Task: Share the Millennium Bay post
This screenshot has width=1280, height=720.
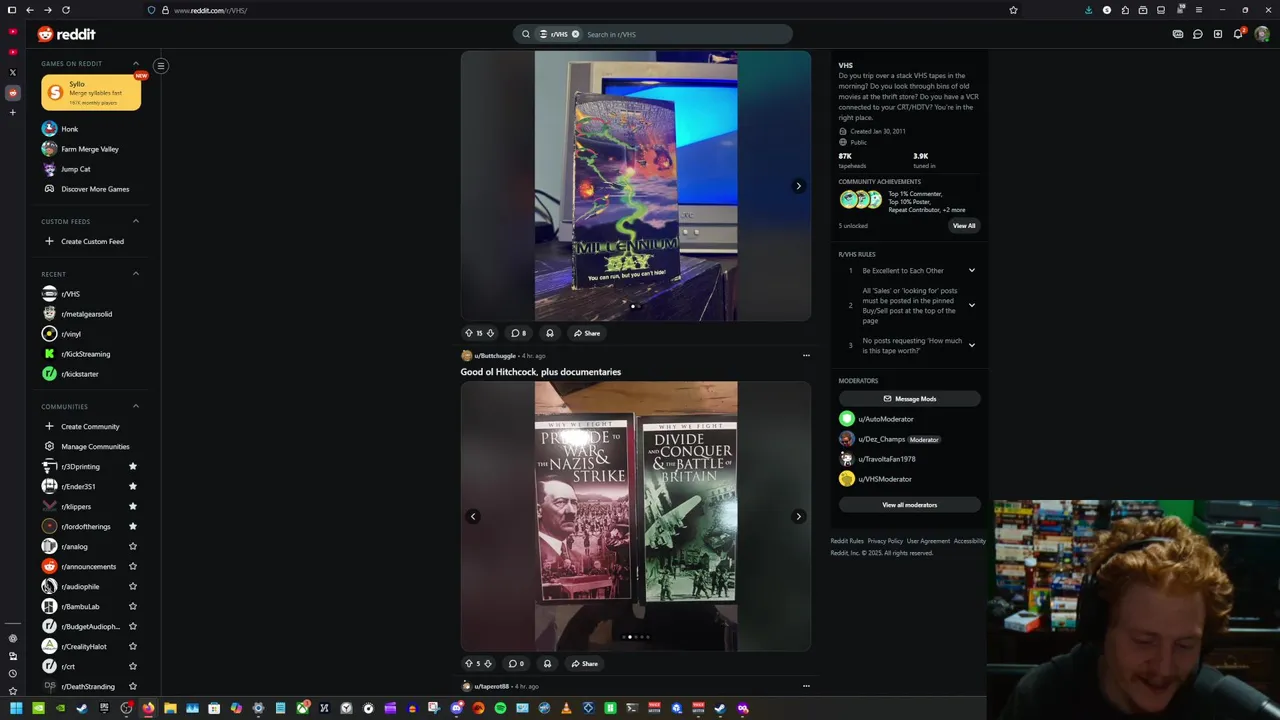Action: click(587, 333)
